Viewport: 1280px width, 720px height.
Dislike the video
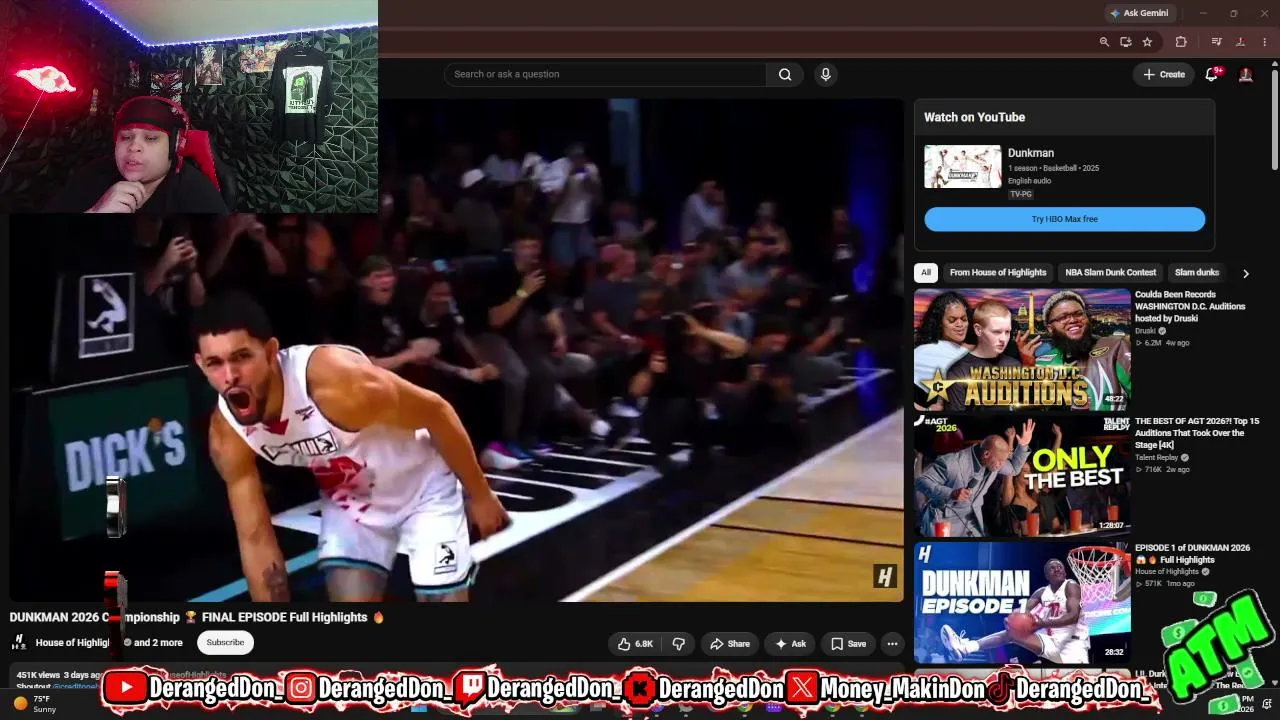(678, 644)
